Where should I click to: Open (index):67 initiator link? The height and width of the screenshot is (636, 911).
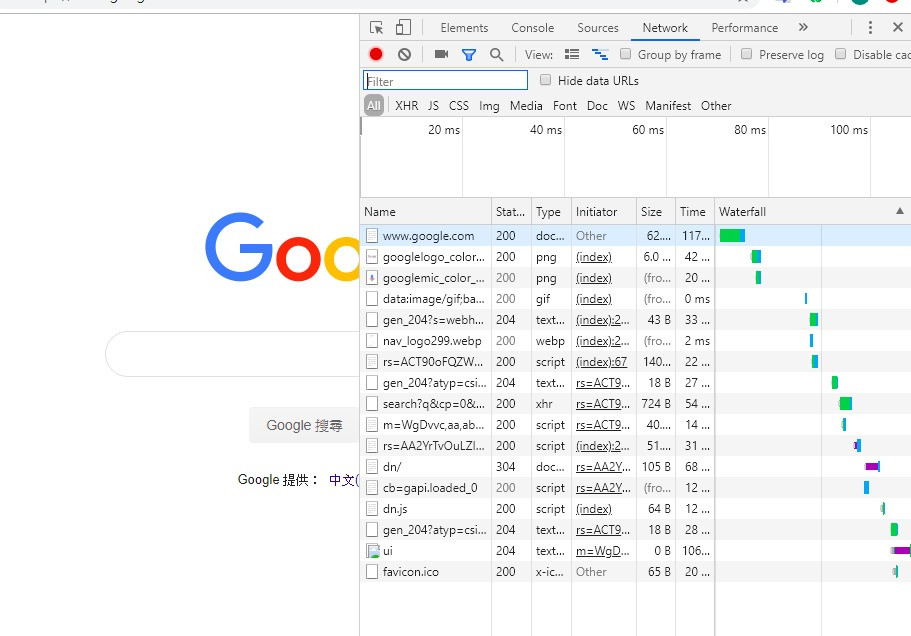601,362
